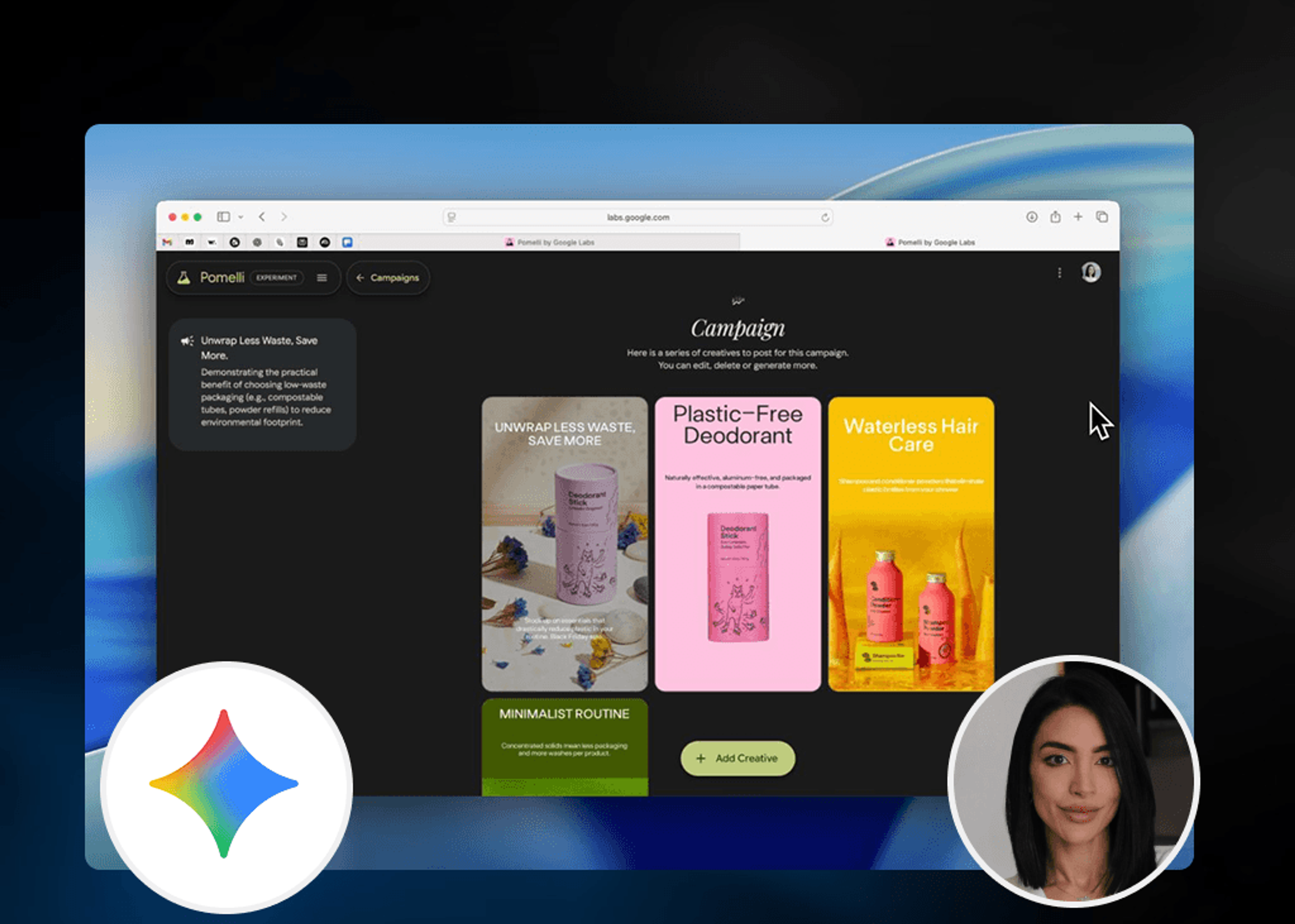
Task: Click the Safari share icon
Action: click(1055, 217)
